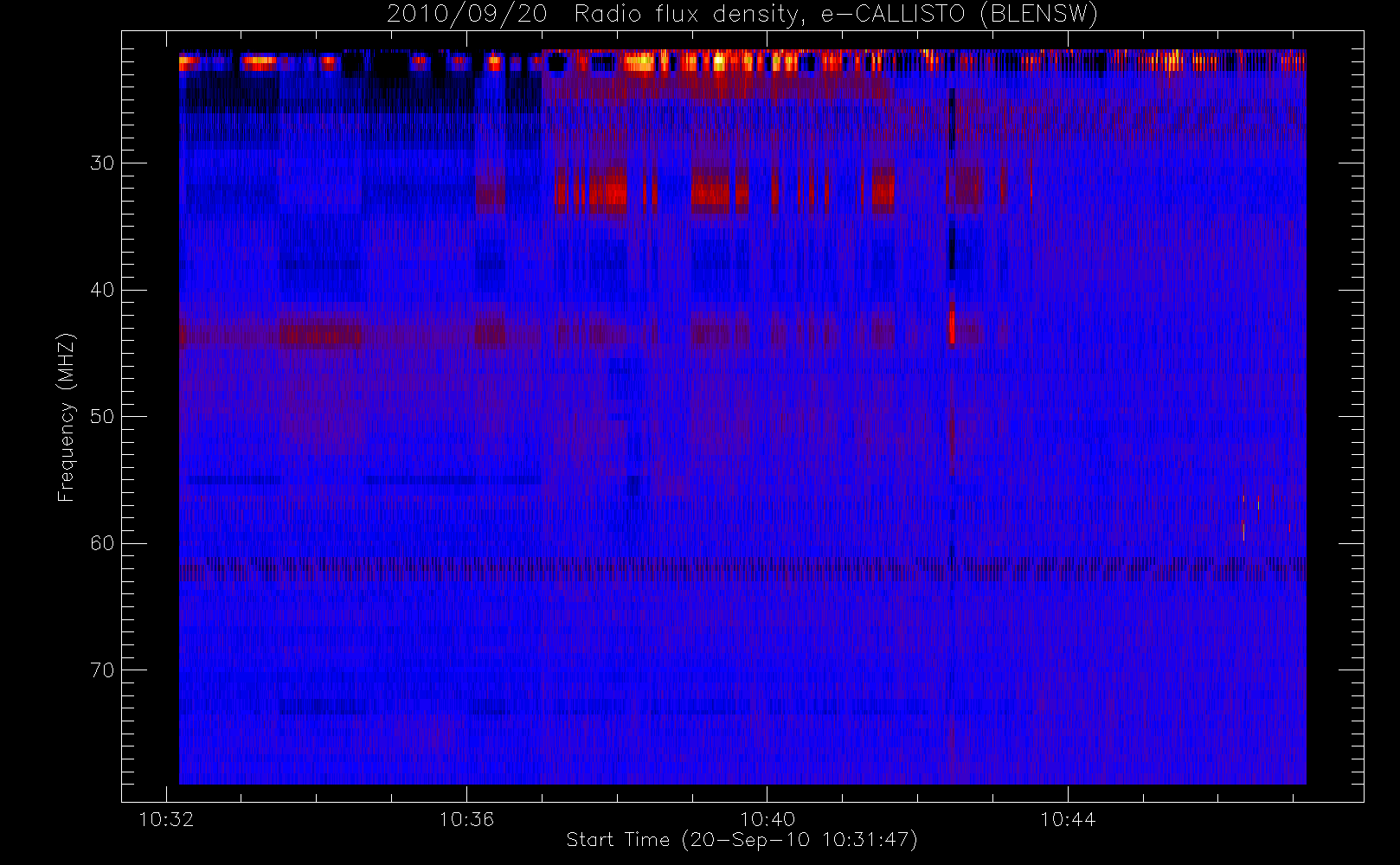Select the 40 MHz frequency tick label
1400x865 pixels.
[102, 290]
